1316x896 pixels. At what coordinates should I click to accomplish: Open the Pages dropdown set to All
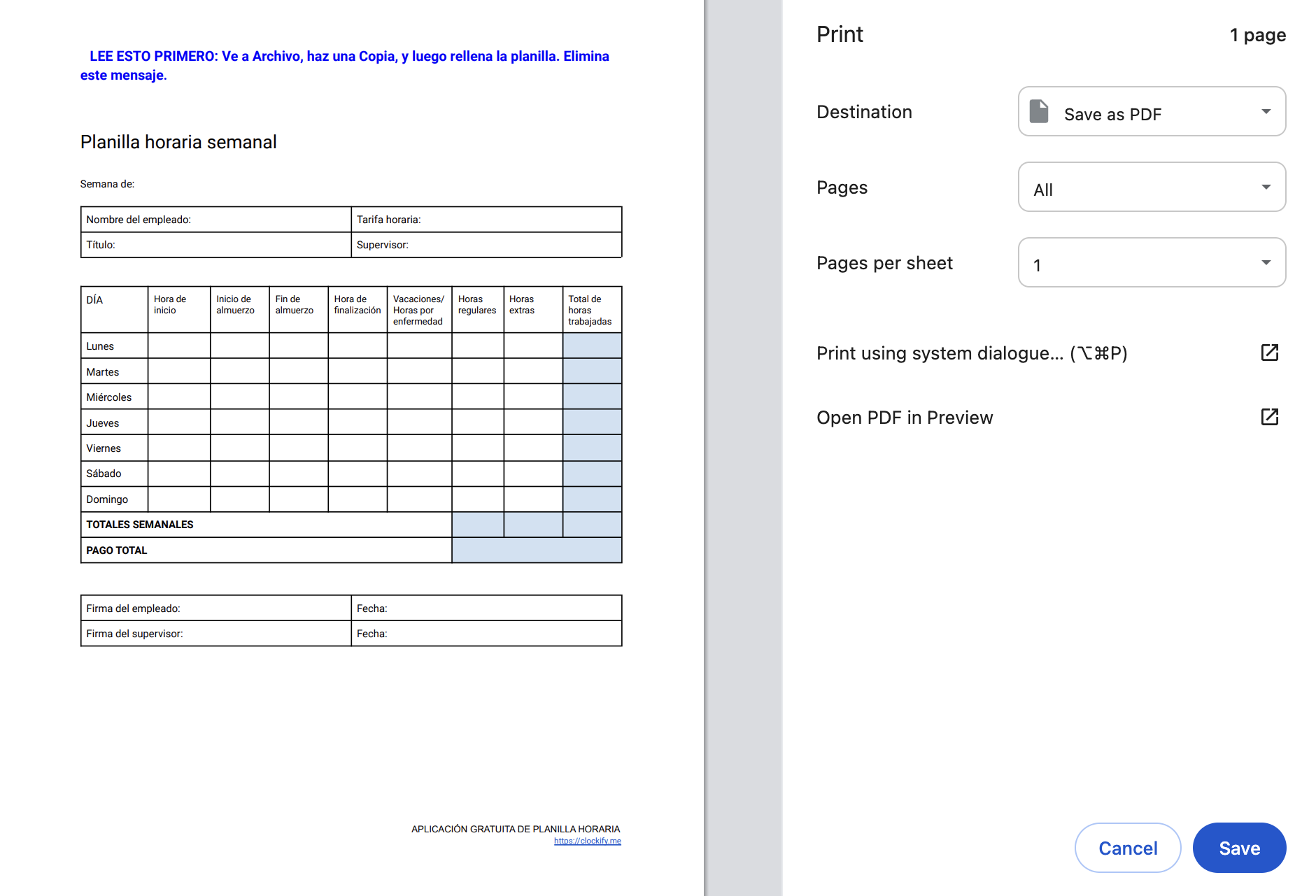pyautogui.click(x=1152, y=187)
